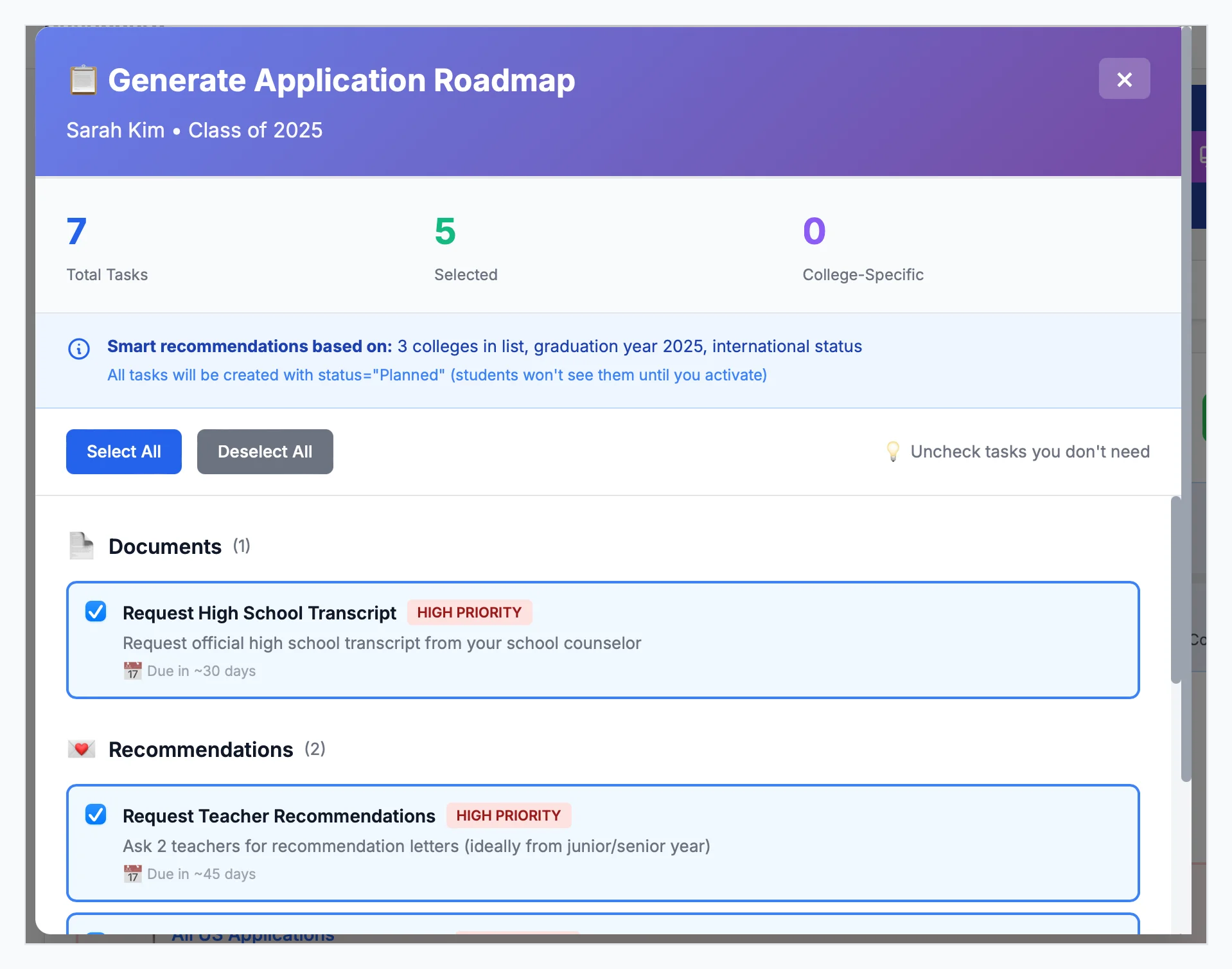Collapse the Recommendations (2) section
Viewport: 1232px width, 969px height.
(x=200, y=749)
